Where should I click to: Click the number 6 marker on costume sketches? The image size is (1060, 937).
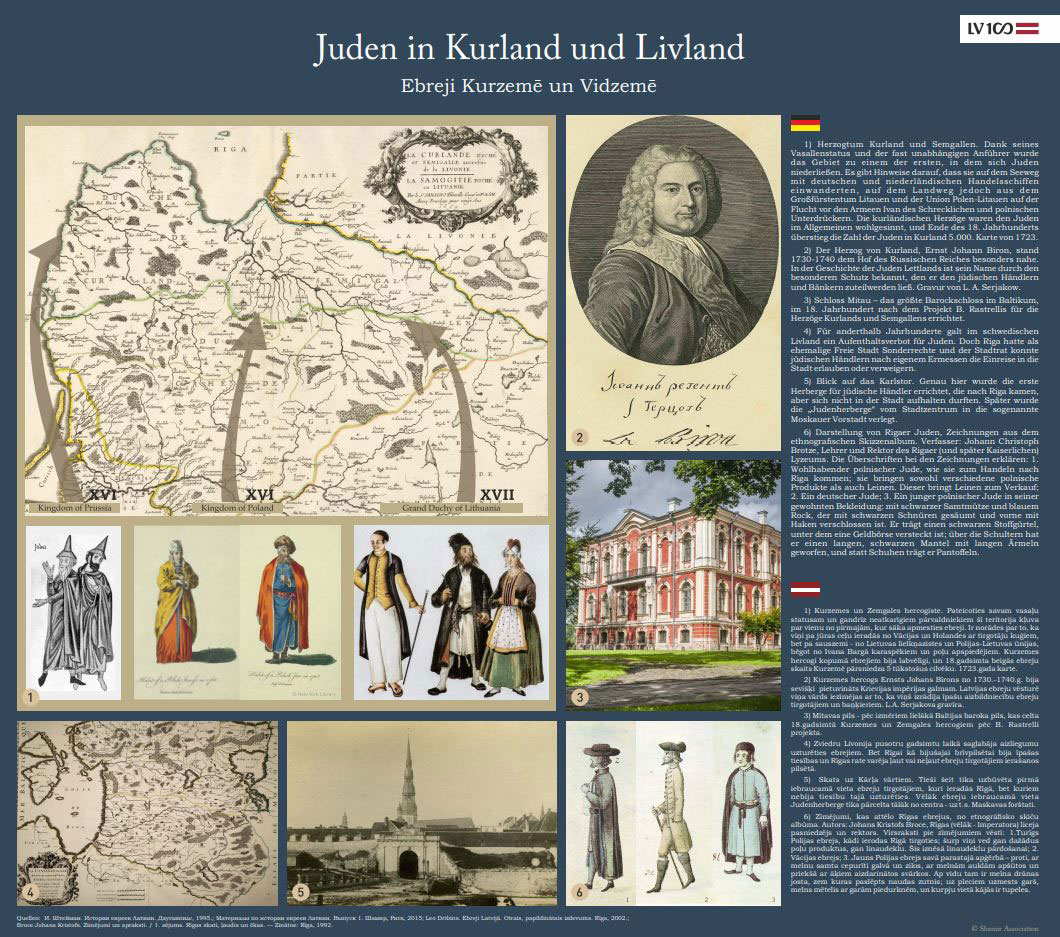[579, 891]
